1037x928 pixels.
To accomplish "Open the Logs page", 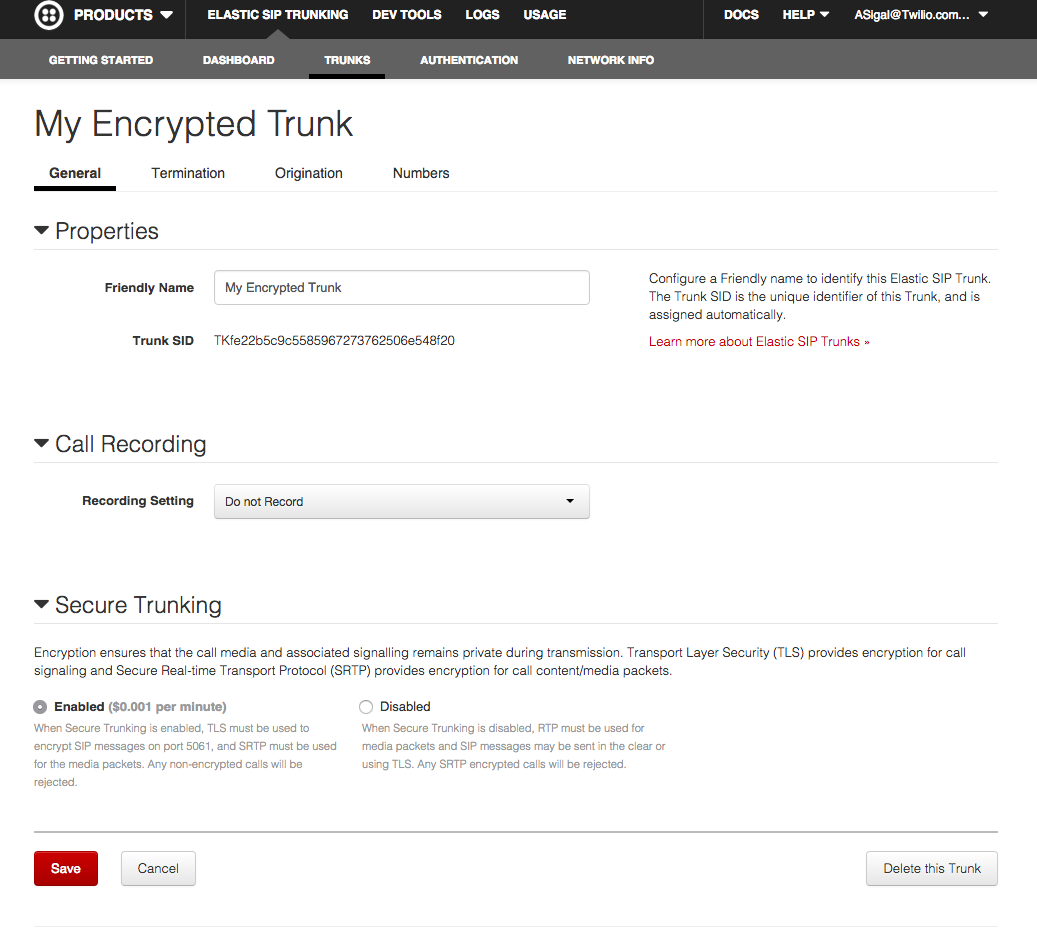I will [482, 15].
